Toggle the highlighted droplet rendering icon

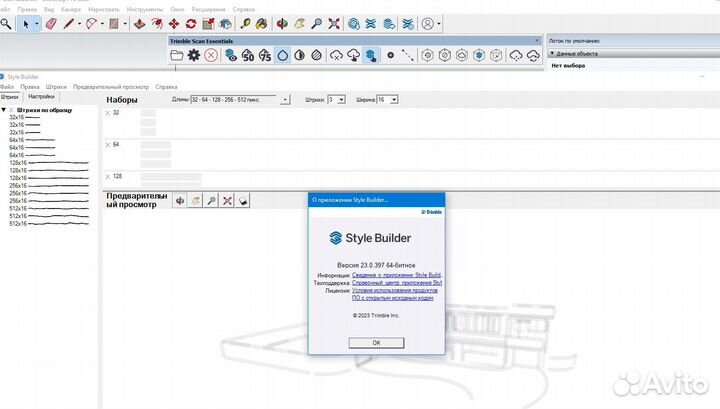[x=282, y=56]
